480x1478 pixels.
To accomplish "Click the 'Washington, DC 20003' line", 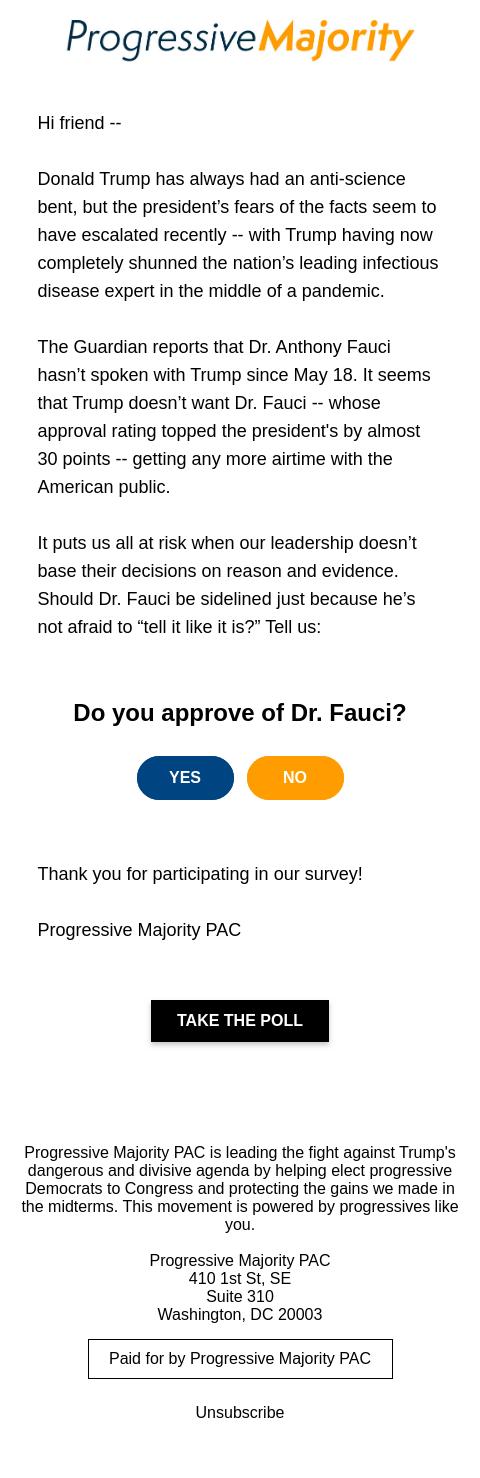I will (240, 1315).
